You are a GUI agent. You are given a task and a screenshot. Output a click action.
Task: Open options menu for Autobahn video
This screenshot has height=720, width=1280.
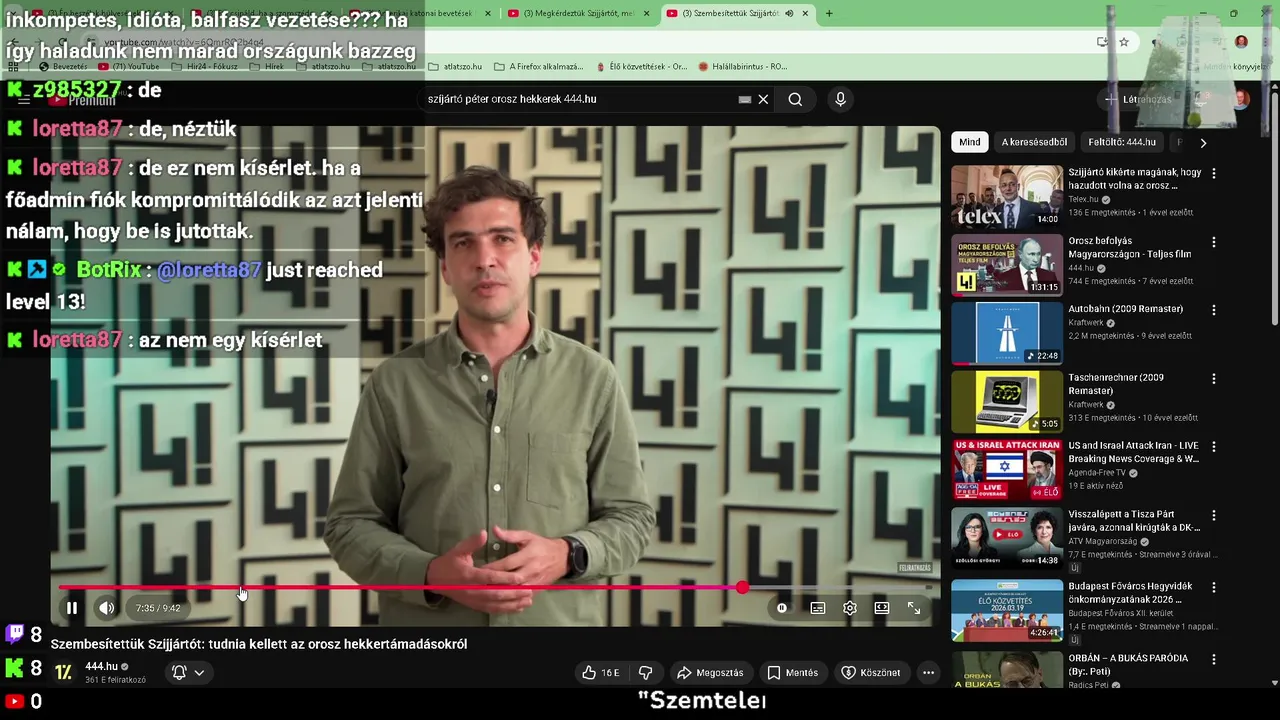tap(1214, 310)
